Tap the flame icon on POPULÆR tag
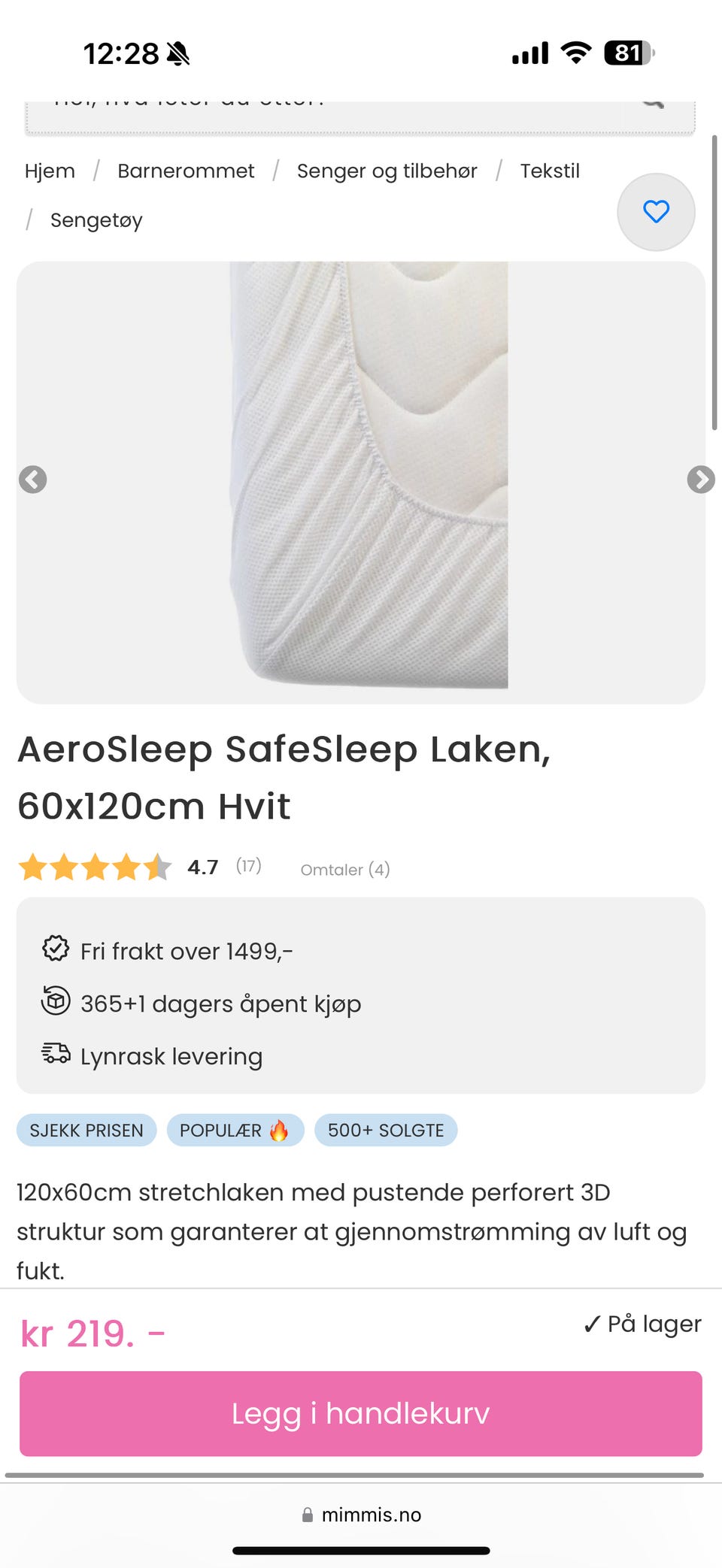Image resolution: width=722 pixels, height=1568 pixels. [x=279, y=1131]
